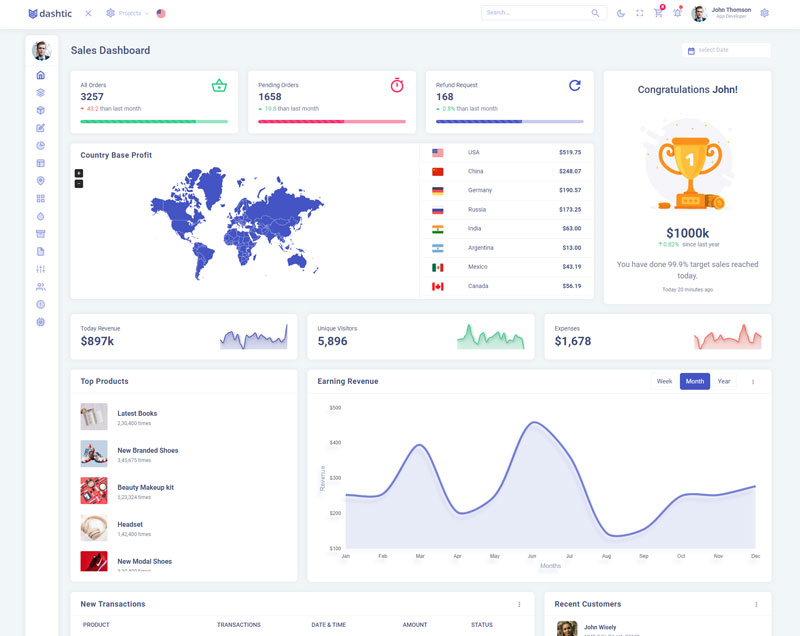Screen dimensions: 800x636
Task: Toggle fullscreen mode in the header
Action: (x=640, y=13)
